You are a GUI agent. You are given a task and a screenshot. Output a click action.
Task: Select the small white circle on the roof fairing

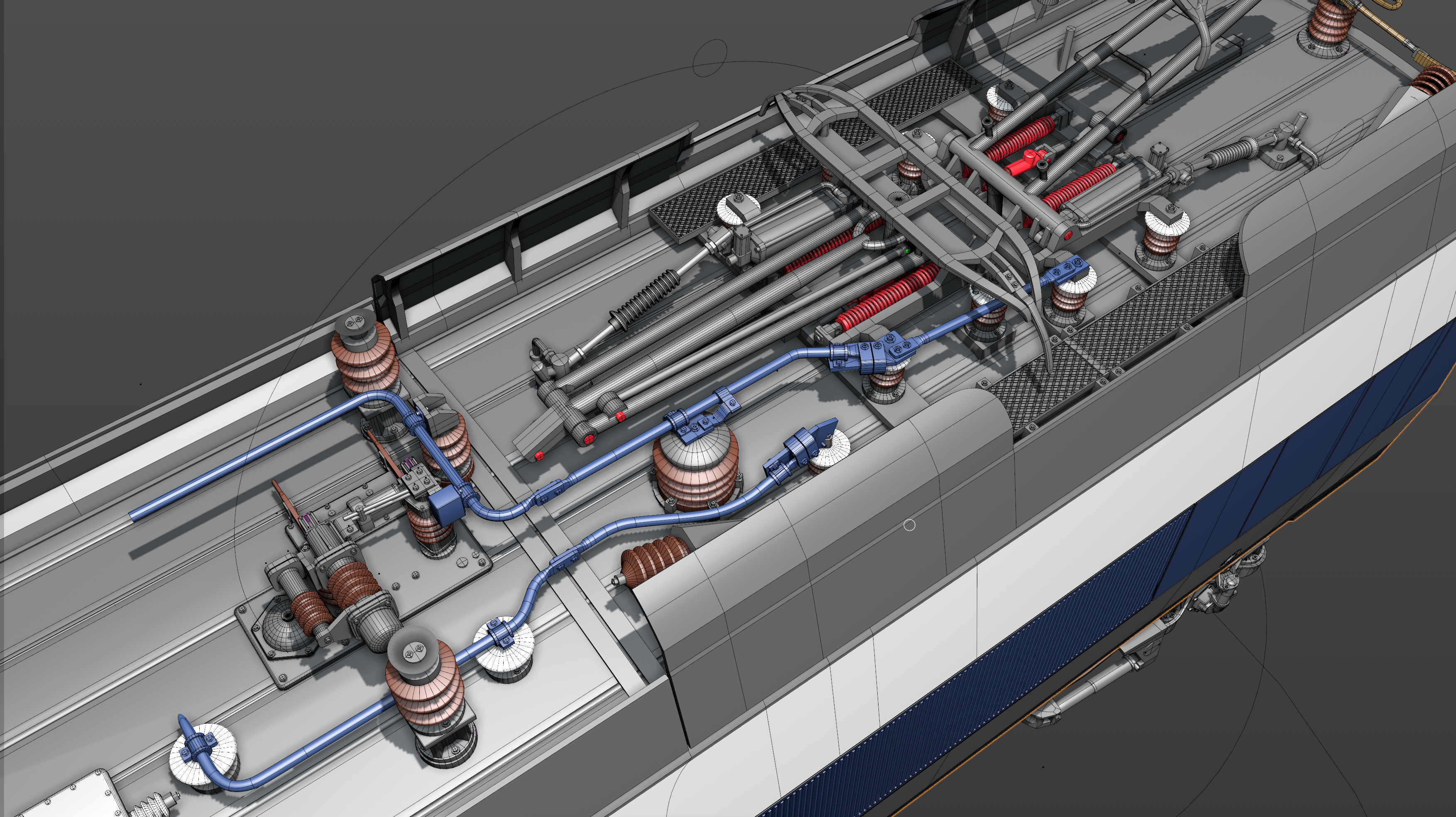point(910,526)
